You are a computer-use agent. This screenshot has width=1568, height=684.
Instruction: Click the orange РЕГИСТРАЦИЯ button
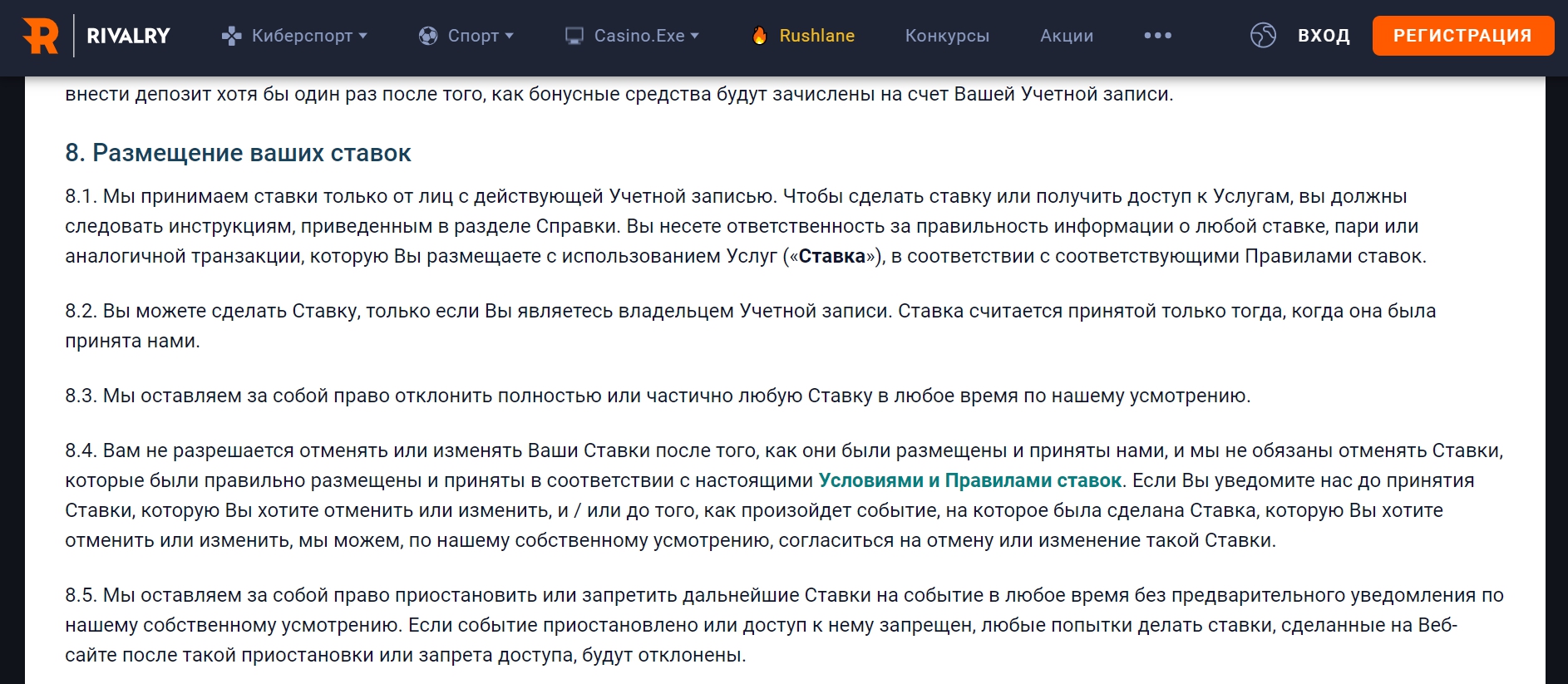click(x=1462, y=36)
